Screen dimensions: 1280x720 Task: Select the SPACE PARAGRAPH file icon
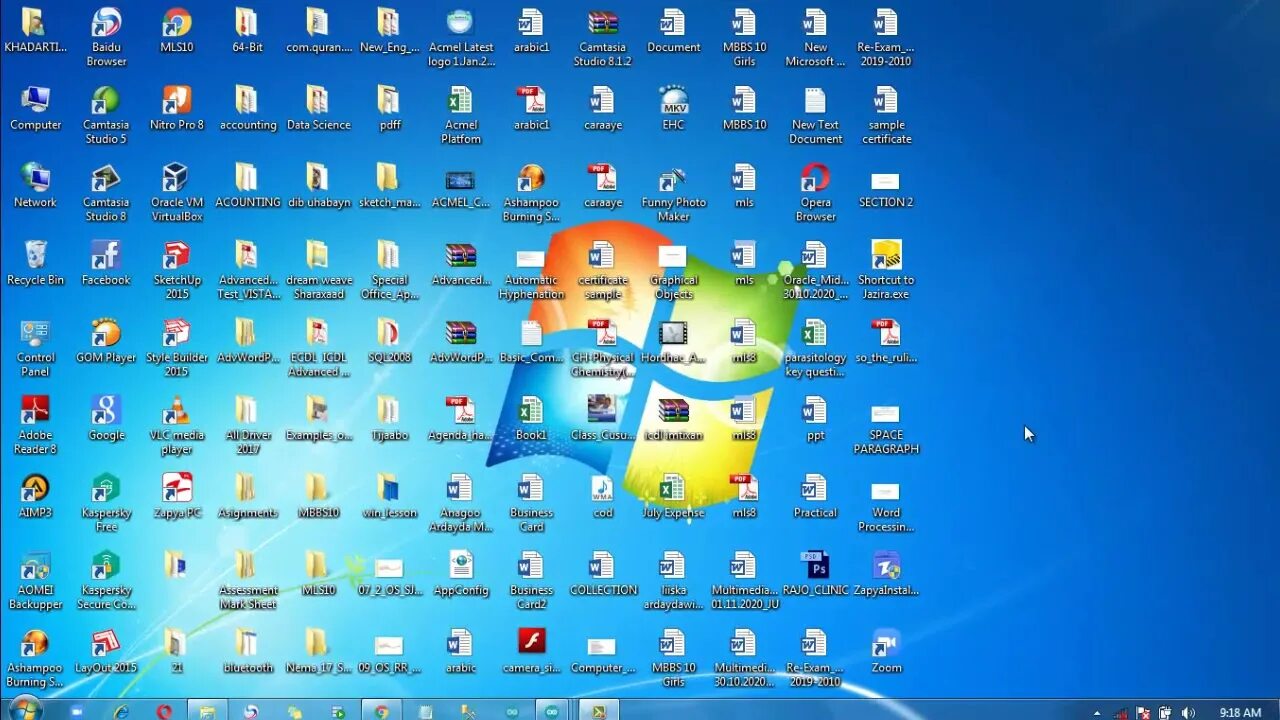[886, 432]
